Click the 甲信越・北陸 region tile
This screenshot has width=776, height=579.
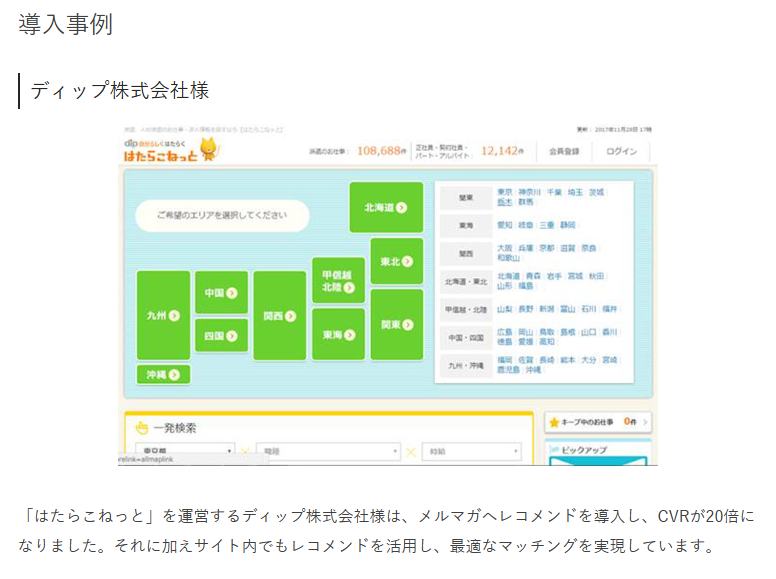tap(338, 280)
